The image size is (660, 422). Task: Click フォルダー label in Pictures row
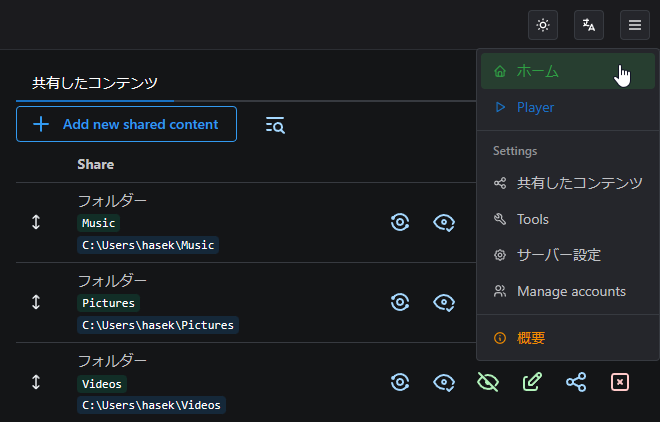click(112, 281)
